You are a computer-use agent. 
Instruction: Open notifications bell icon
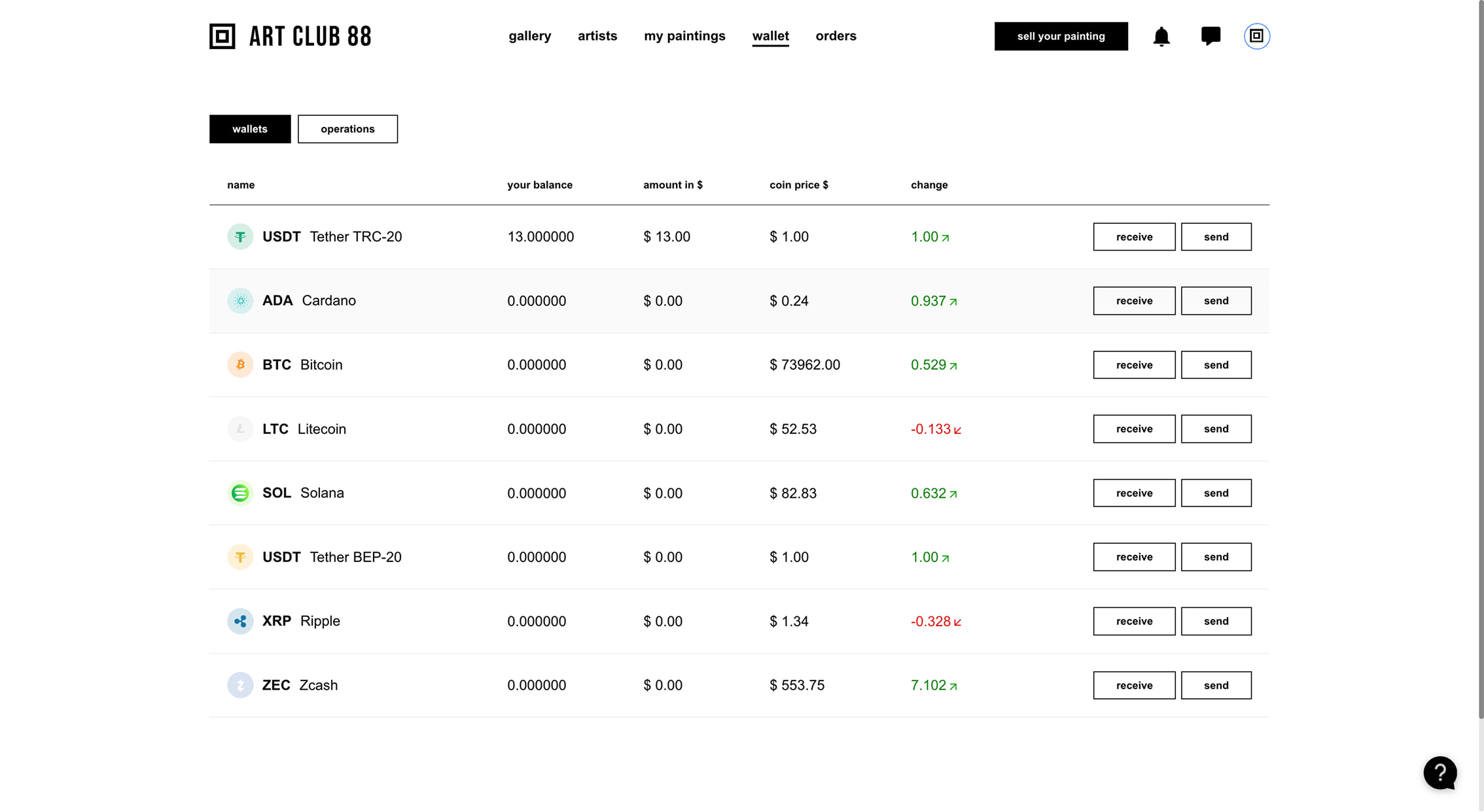1161,37
